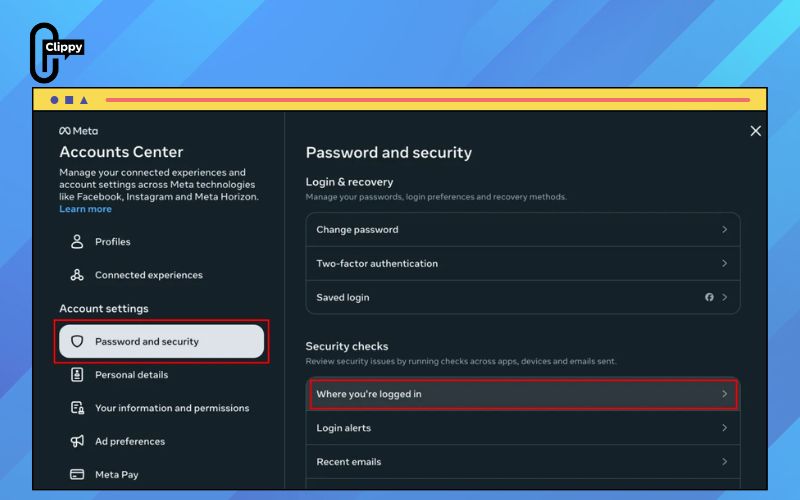Open the Where you're logged in chevron
This screenshot has width=800, height=500.
(724, 394)
